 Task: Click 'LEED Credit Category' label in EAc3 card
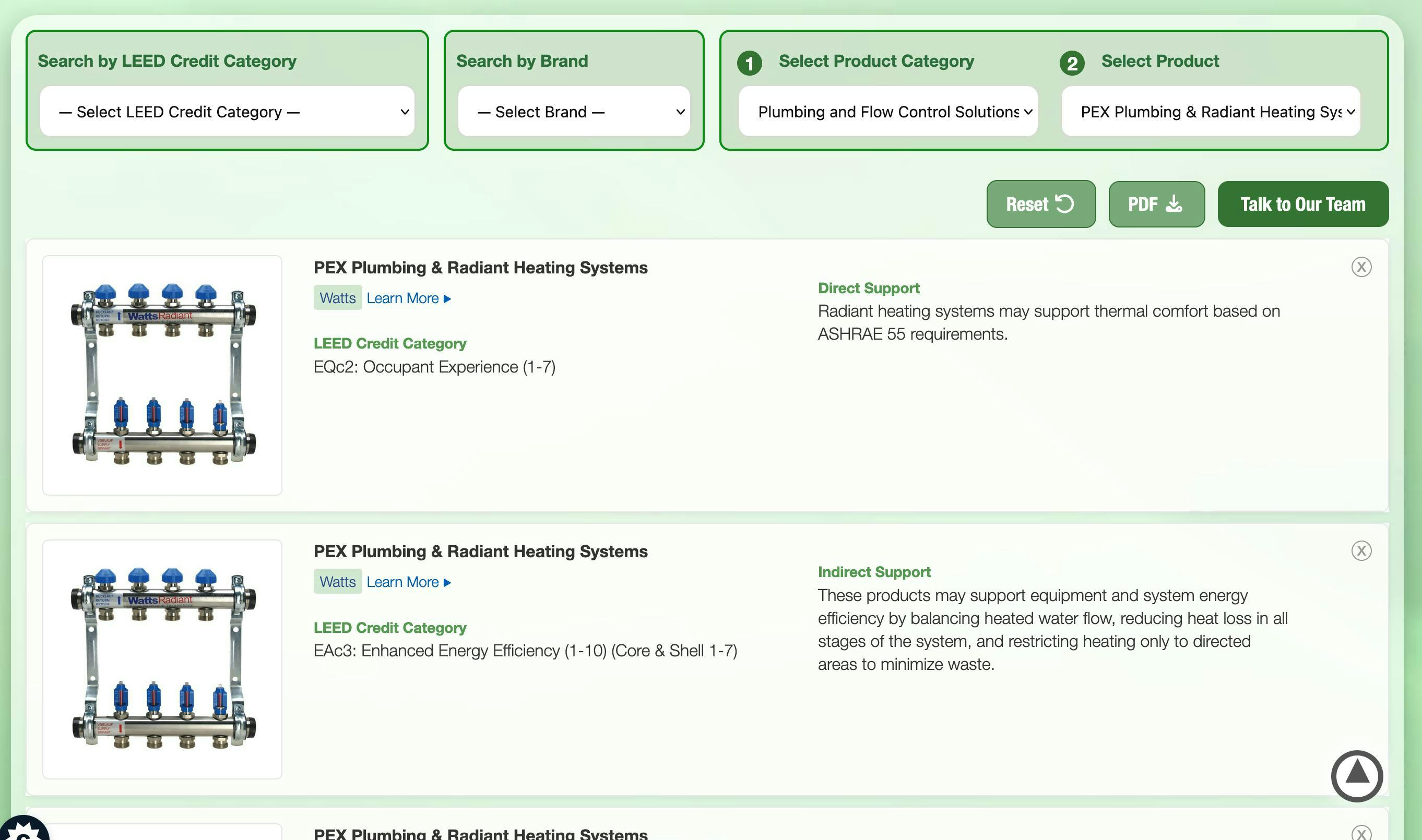point(390,628)
